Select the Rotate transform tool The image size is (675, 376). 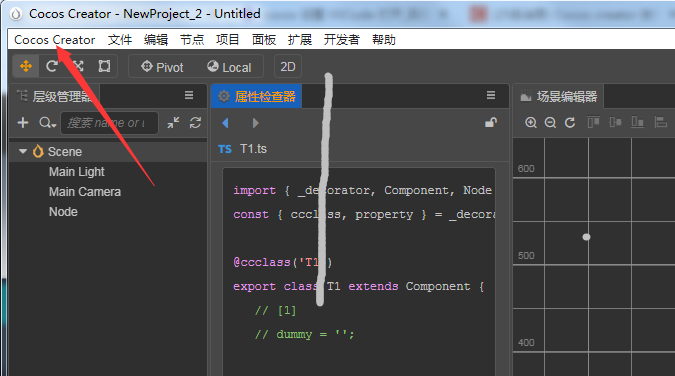point(52,66)
